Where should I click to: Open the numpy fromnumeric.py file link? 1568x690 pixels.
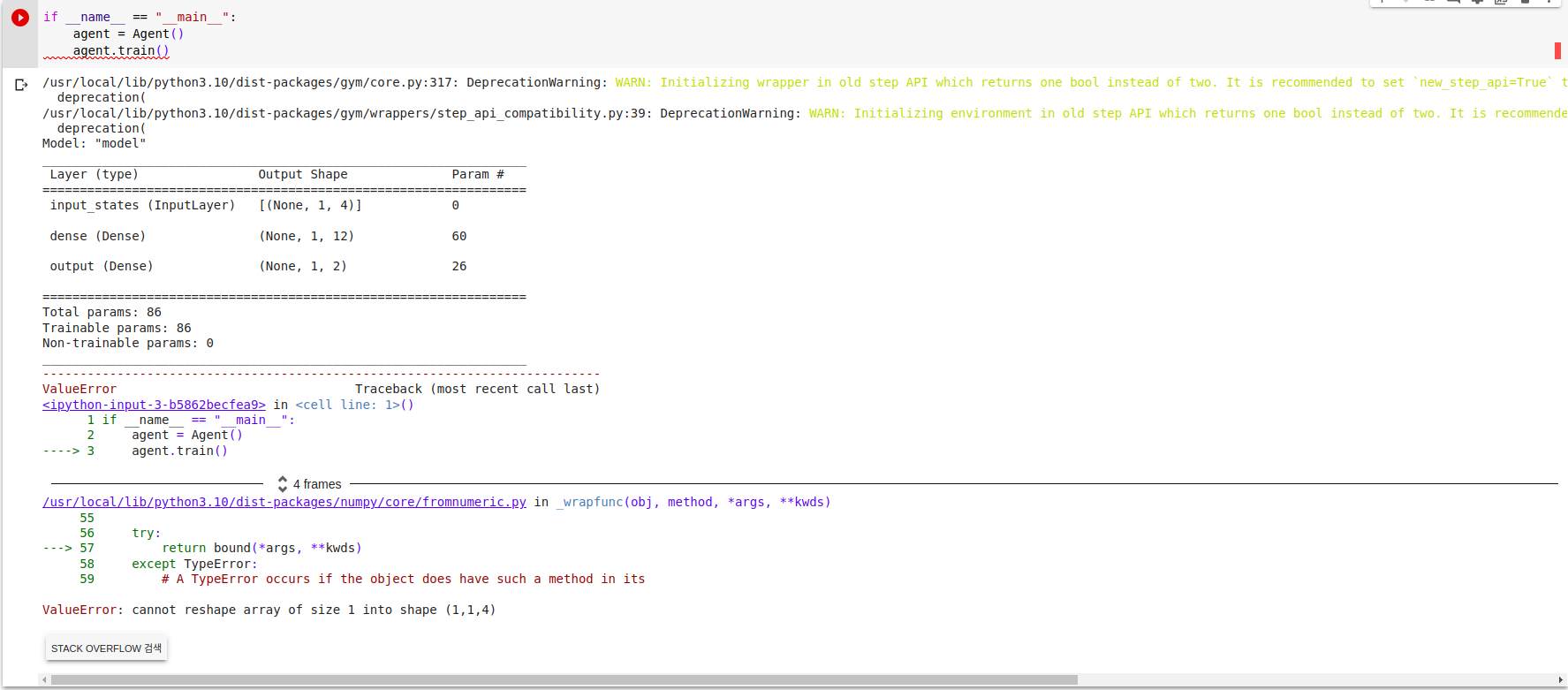coord(284,502)
